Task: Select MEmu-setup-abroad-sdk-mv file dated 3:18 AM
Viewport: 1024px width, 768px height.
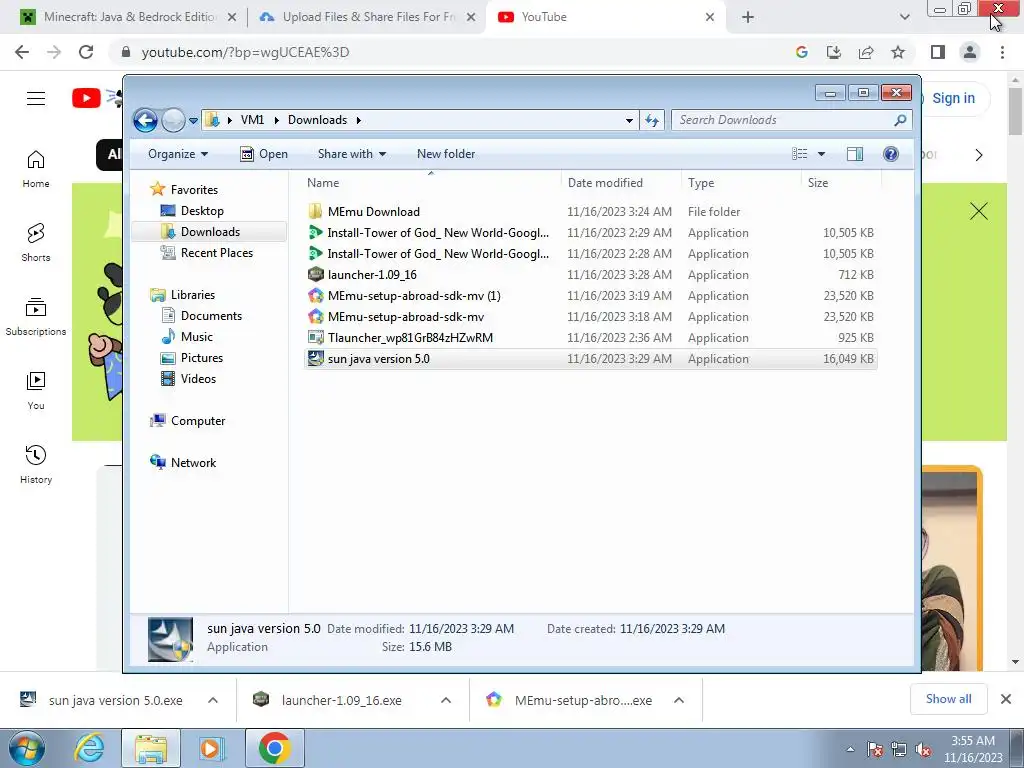Action: click(x=590, y=317)
